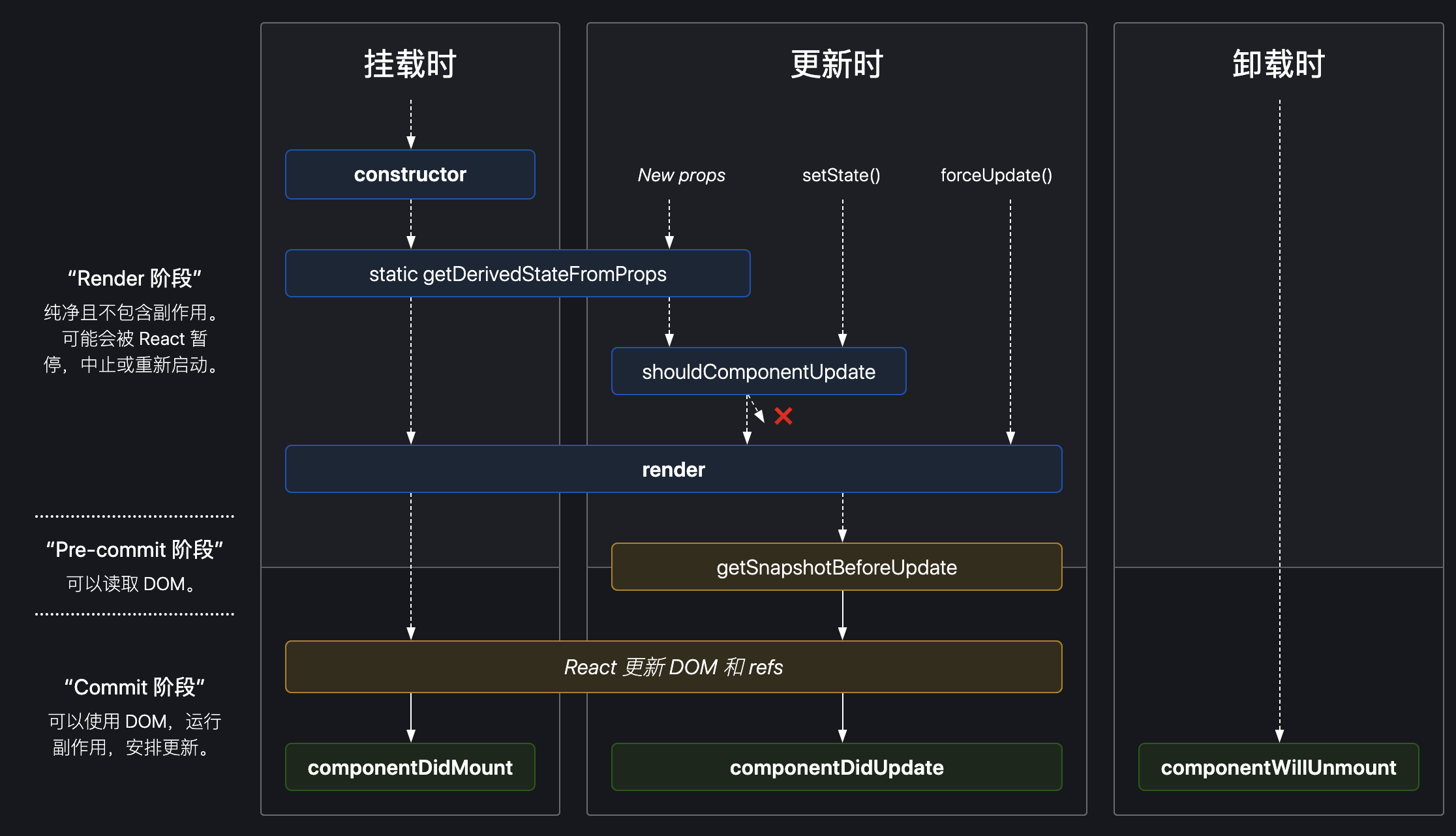Click the componentDidMount box
Screen dimensions: 1456x836
[410, 767]
